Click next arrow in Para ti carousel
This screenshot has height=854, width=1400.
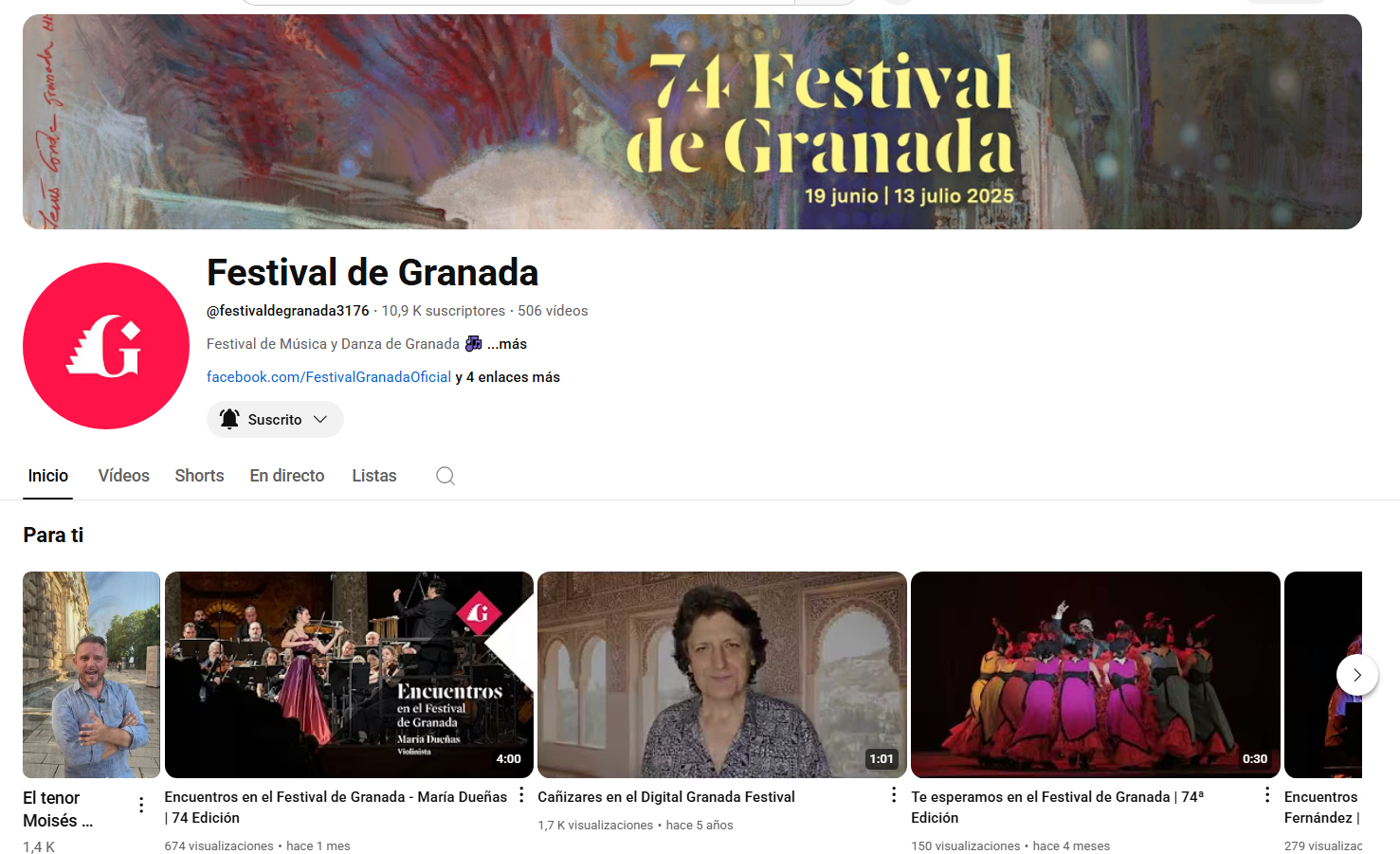[x=1357, y=675]
